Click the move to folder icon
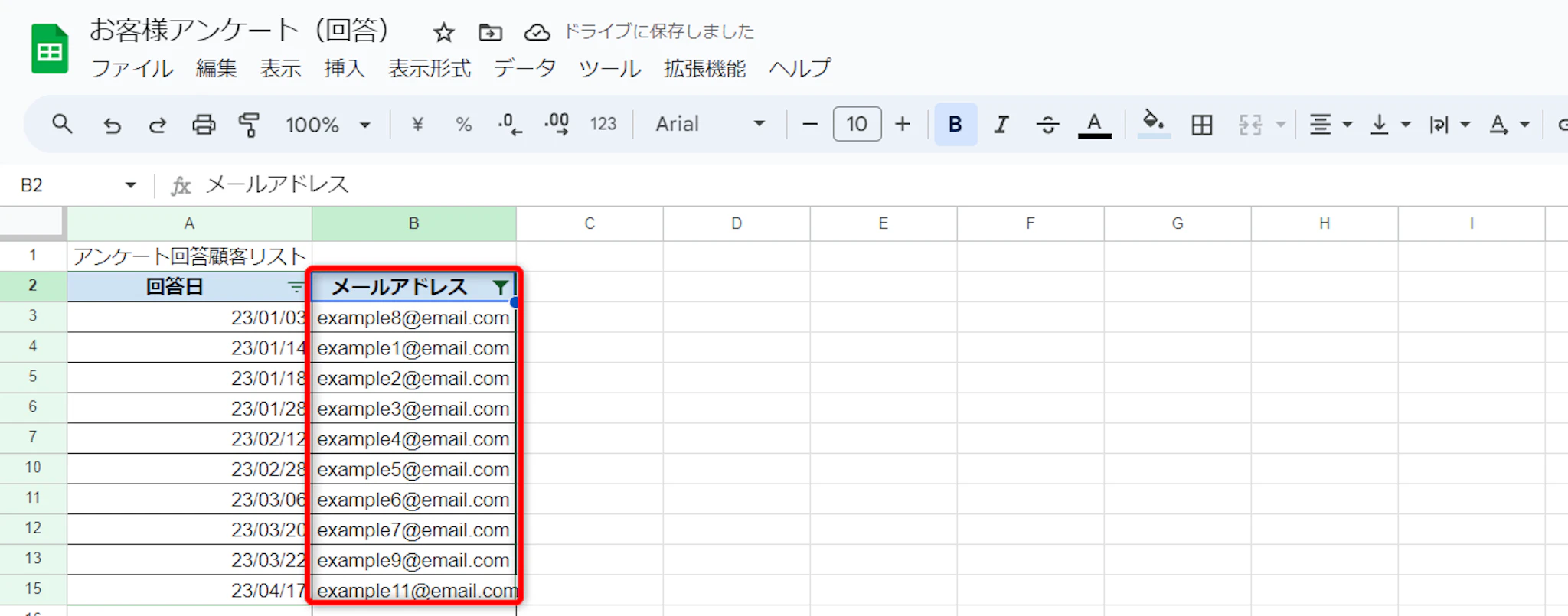 pyautogui.click(x=490, y=32)
